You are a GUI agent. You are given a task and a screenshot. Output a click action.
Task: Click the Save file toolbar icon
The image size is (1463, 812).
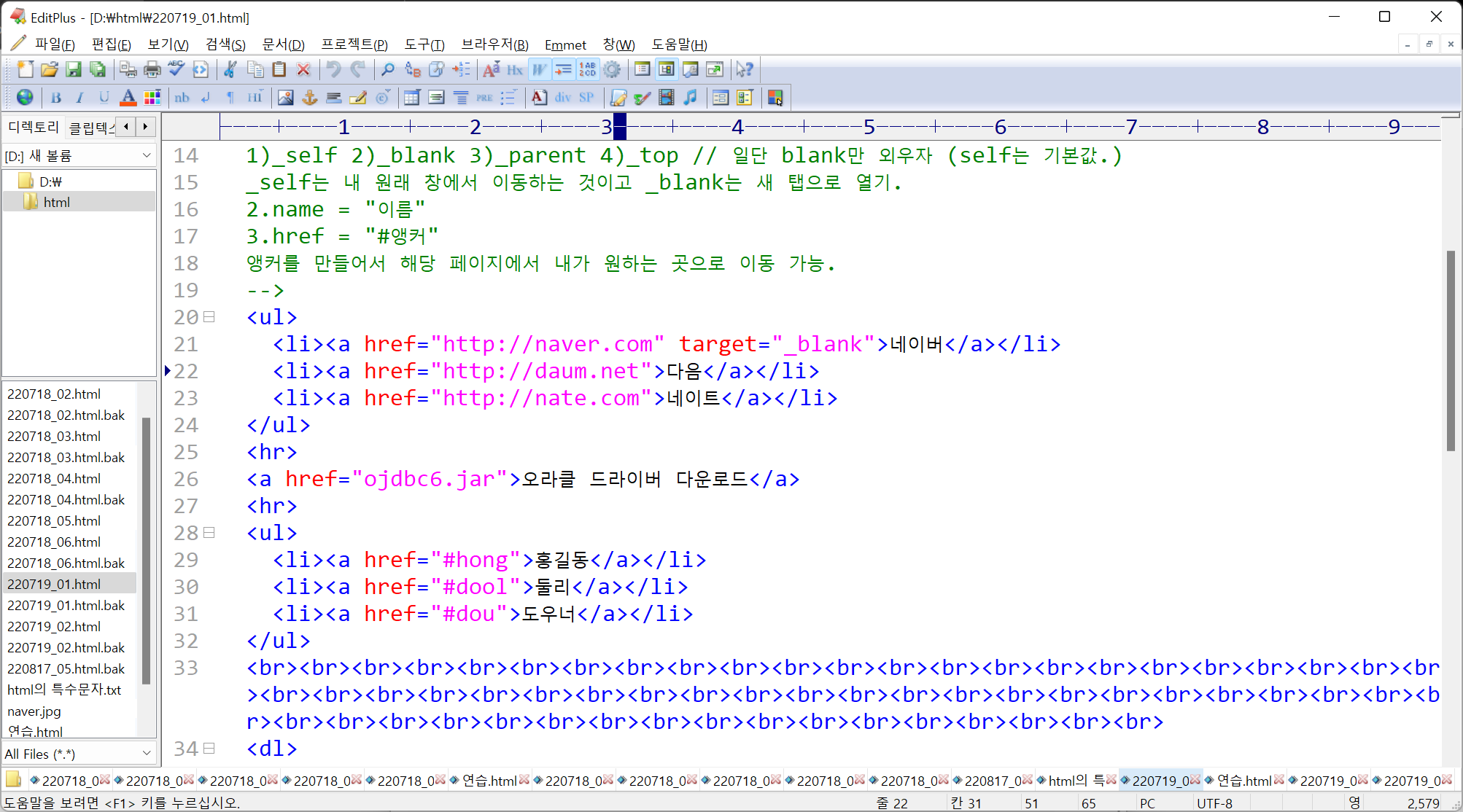[x=74, y=69]
